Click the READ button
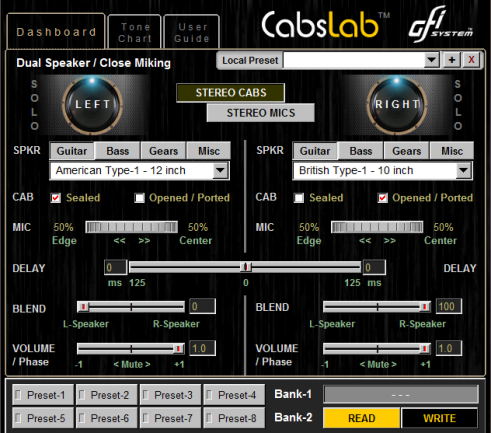Screen dimensions: 491x433 [362, 418]
